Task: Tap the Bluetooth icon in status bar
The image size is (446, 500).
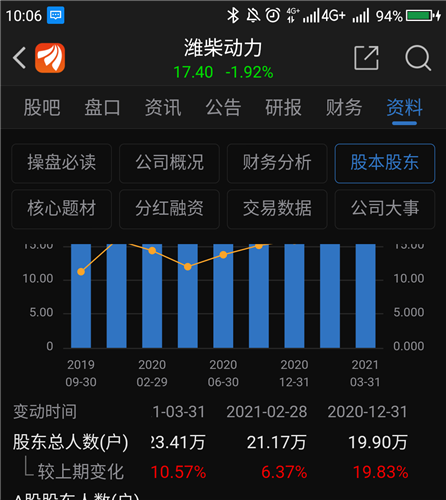Action: coord(233,16)
